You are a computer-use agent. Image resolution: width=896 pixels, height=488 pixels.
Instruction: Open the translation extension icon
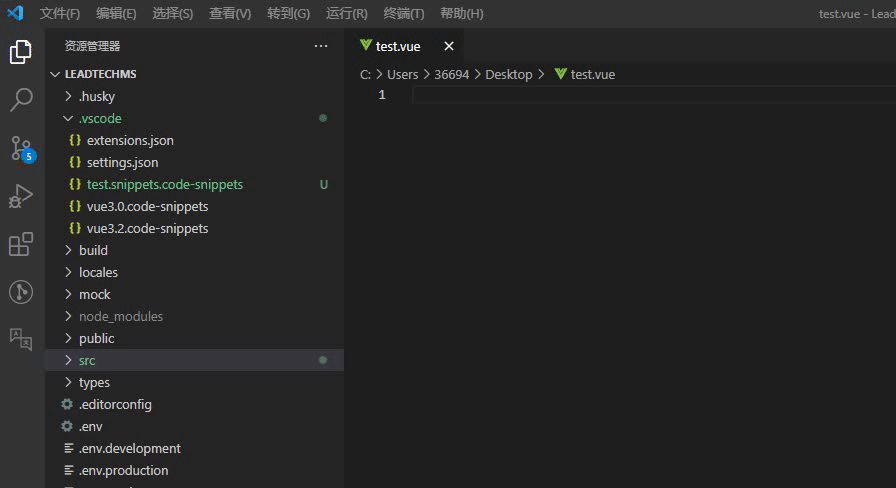click(x=21, y=339)
